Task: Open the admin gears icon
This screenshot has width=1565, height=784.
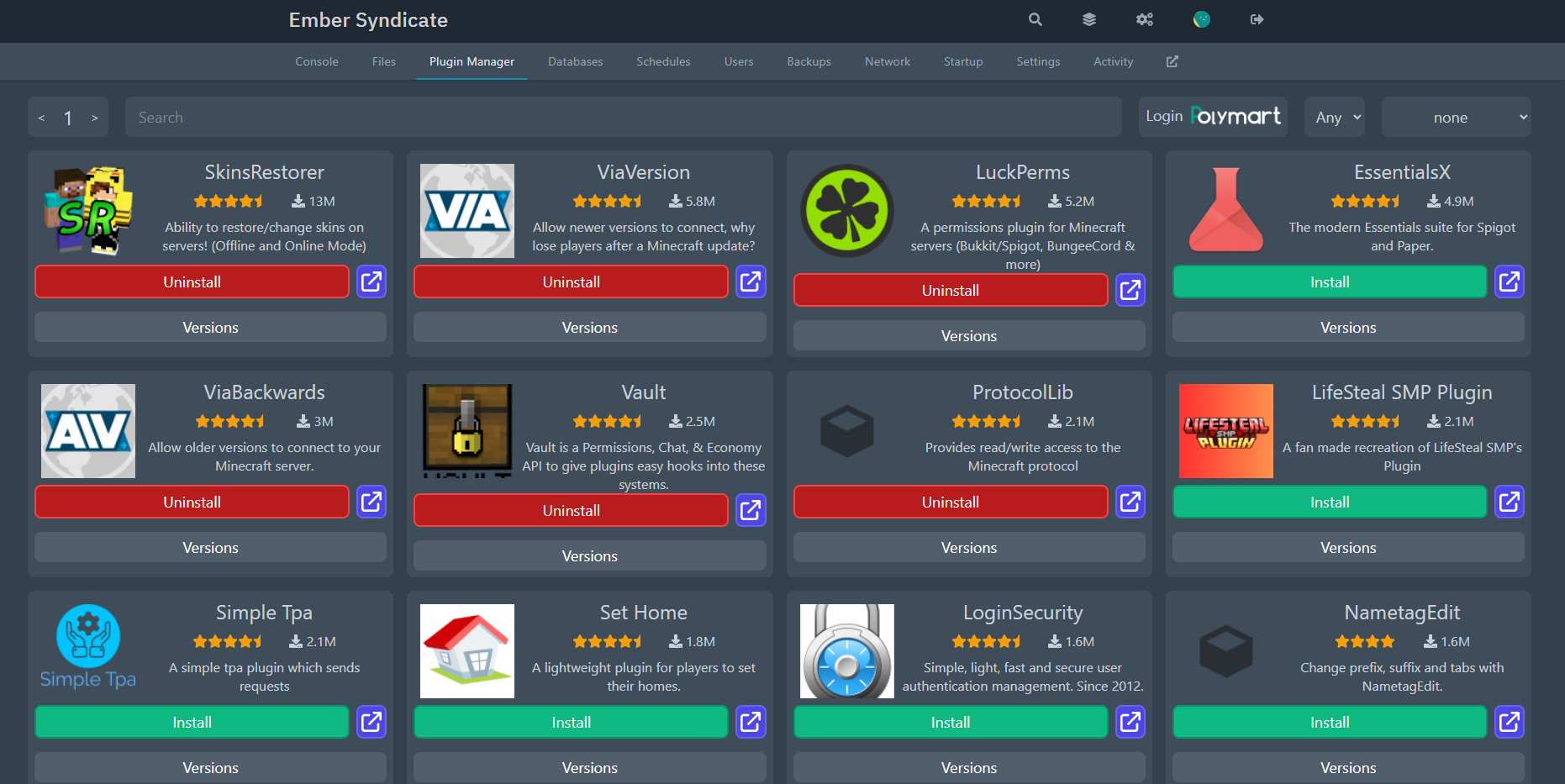Action: pos(1145,19)
